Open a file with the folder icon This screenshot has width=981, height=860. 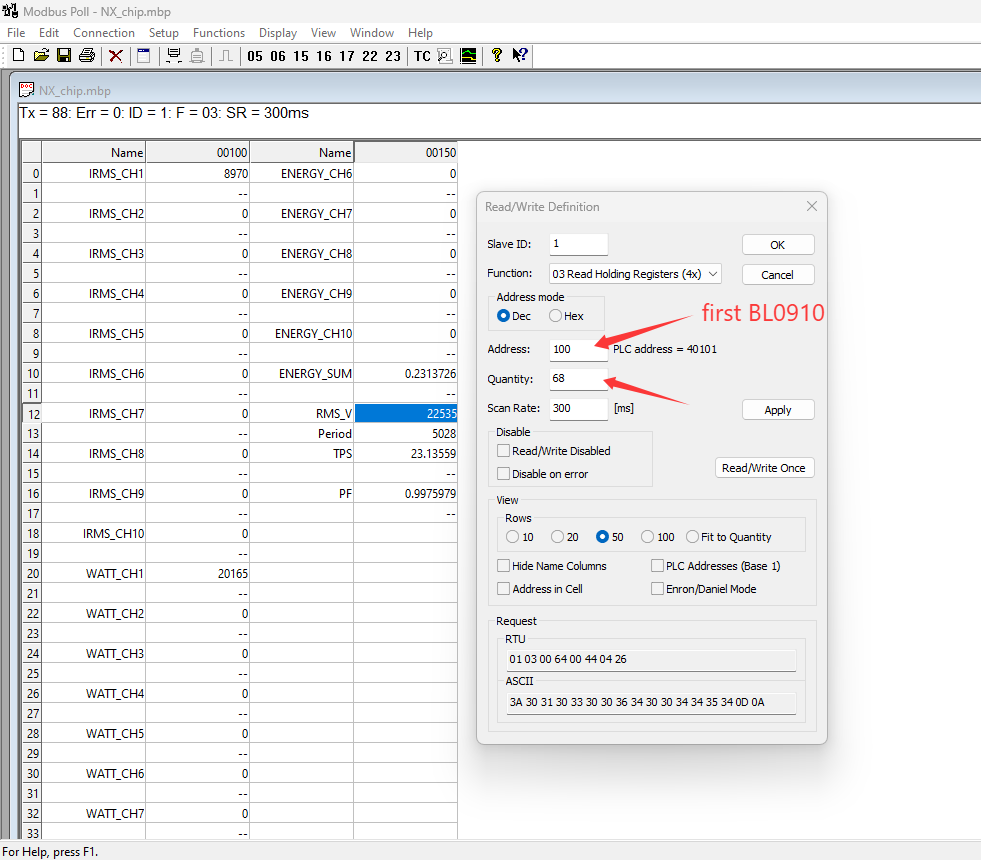click(x=41, y=56)
